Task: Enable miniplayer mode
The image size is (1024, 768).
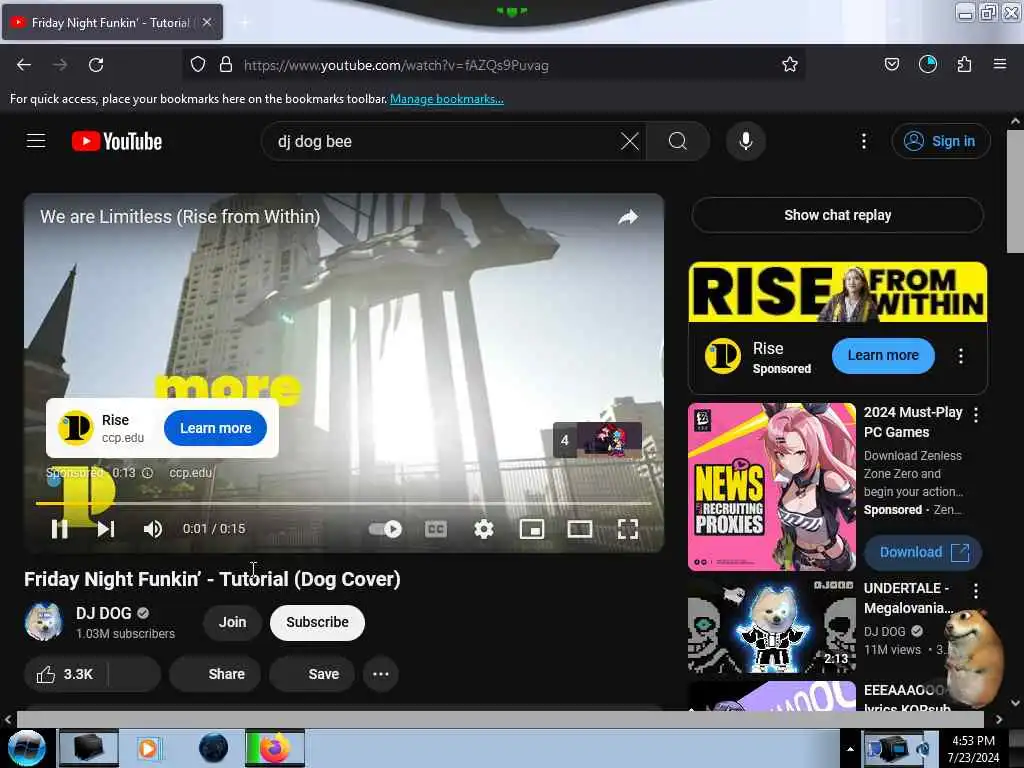Action: coord(532,529)
